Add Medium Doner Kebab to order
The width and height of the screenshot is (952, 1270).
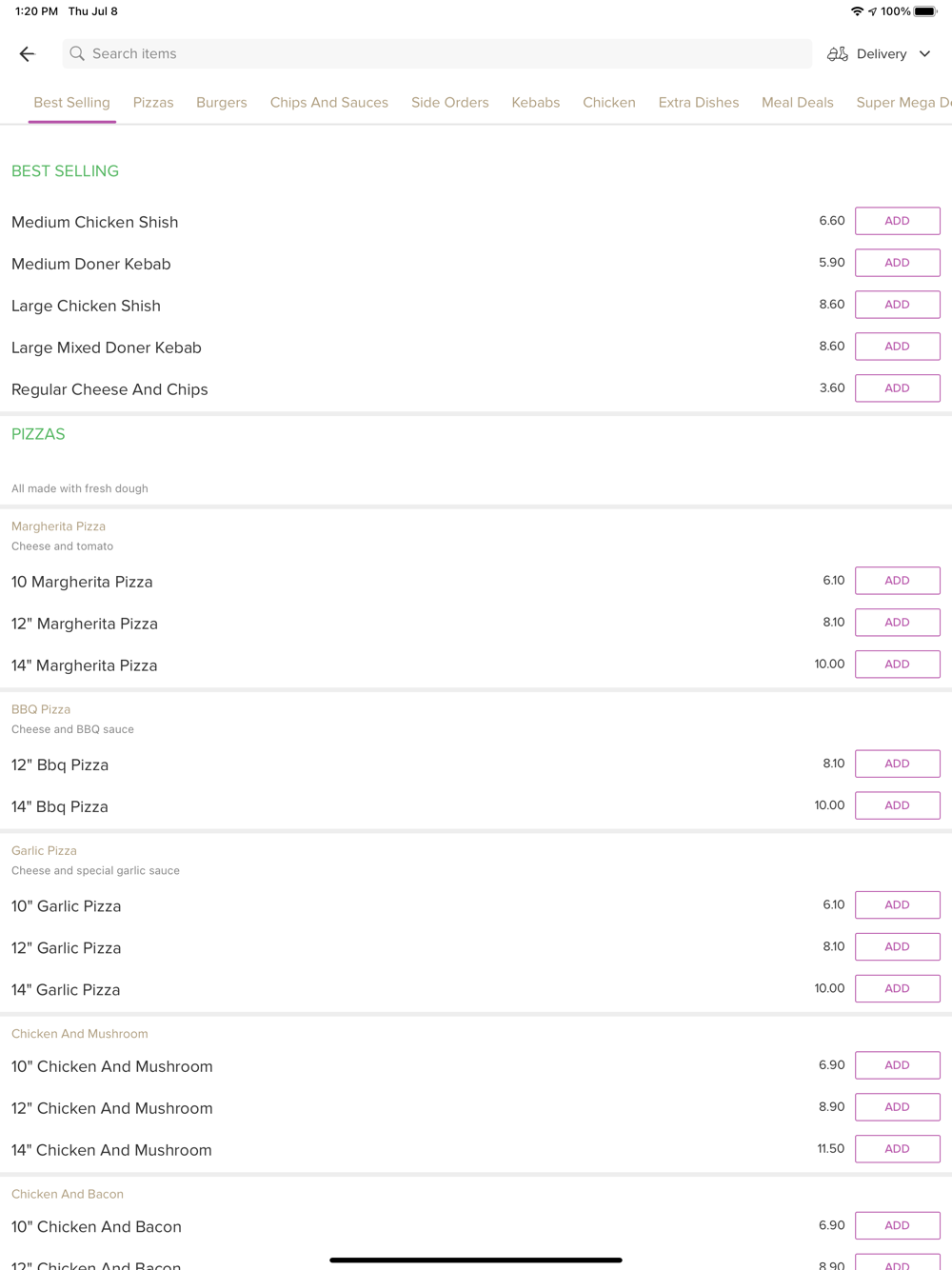897,263
